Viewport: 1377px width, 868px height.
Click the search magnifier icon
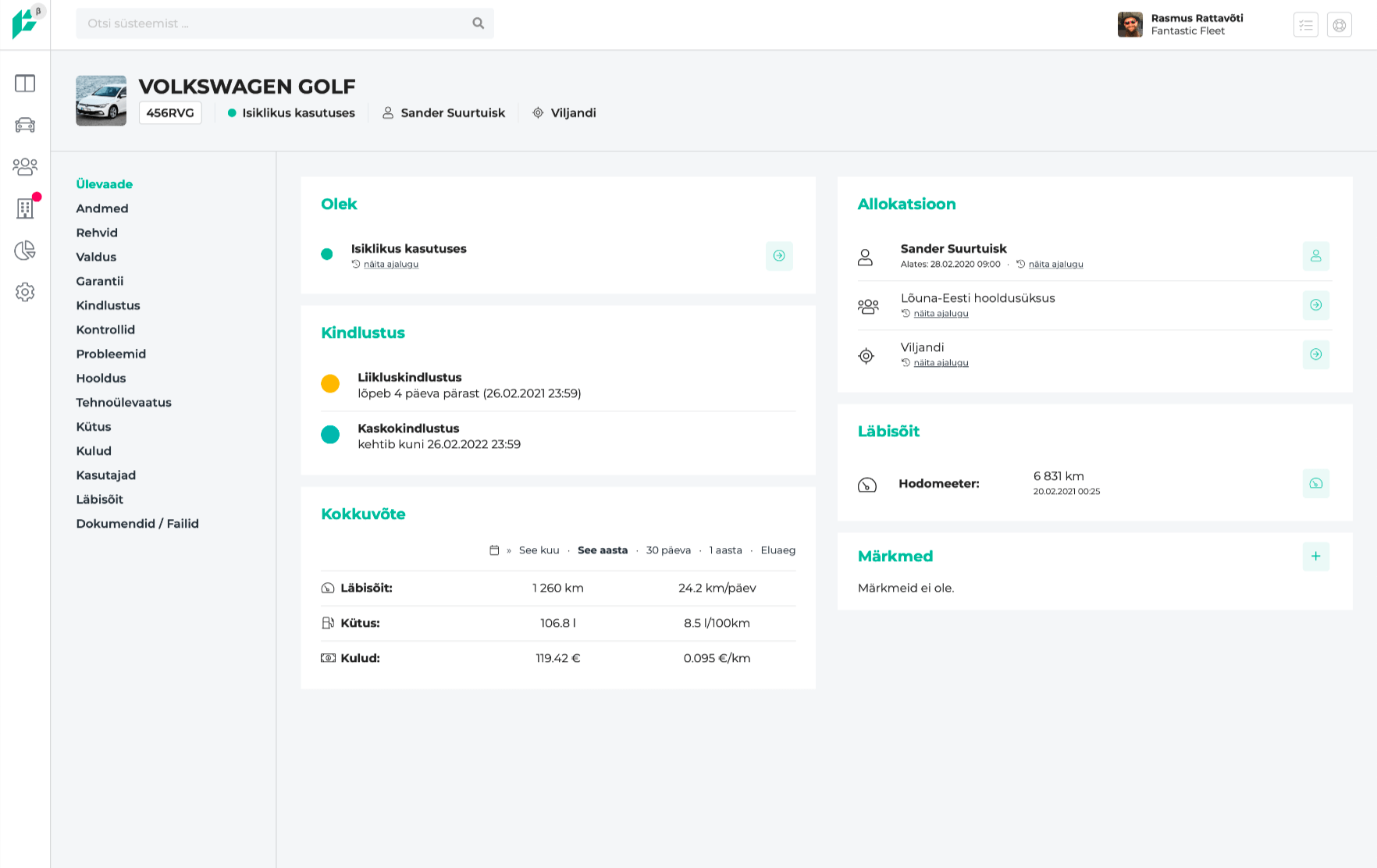click(x=479, y=23)
